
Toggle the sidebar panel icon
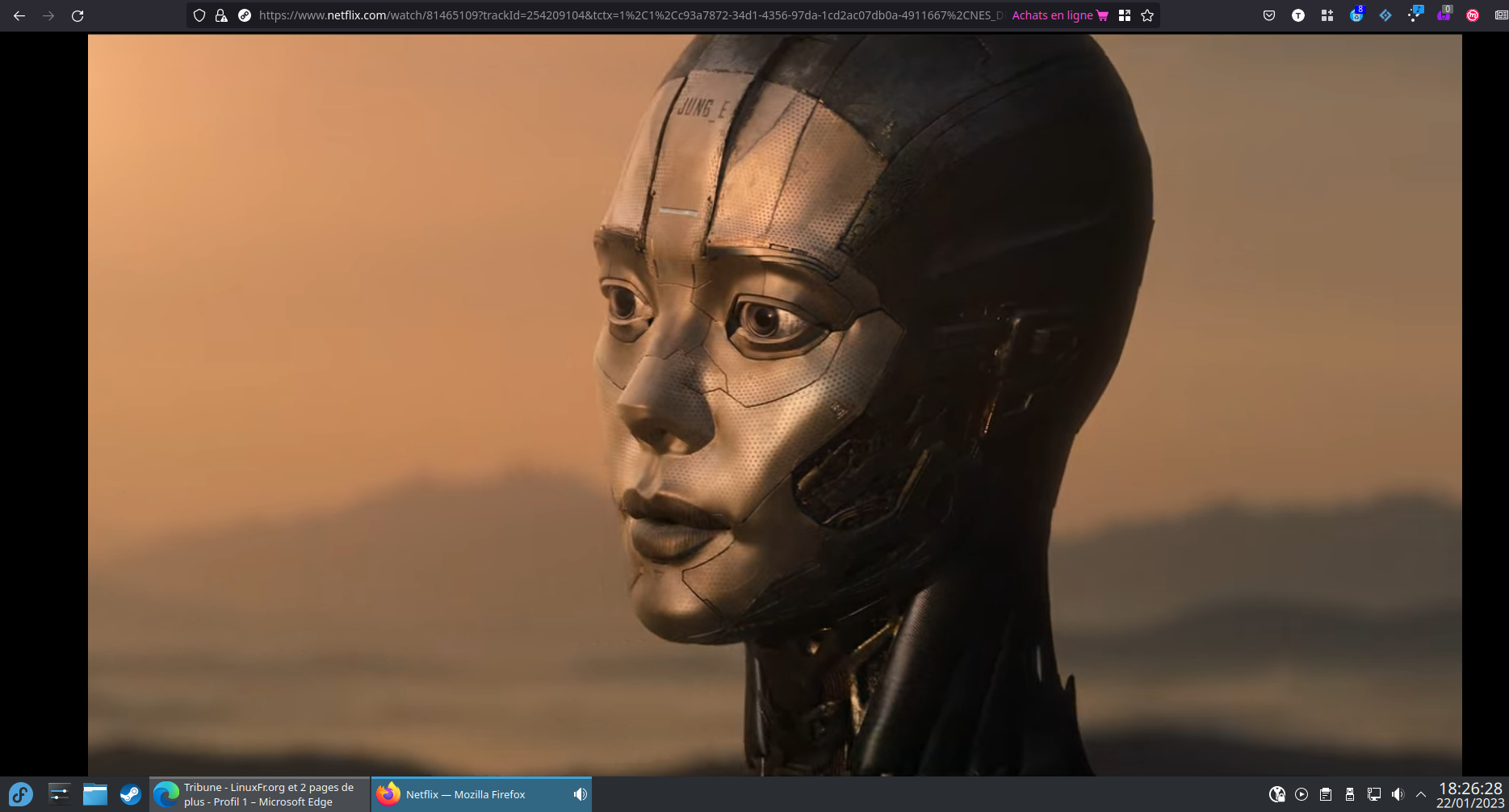click(x=1501, y=15)
